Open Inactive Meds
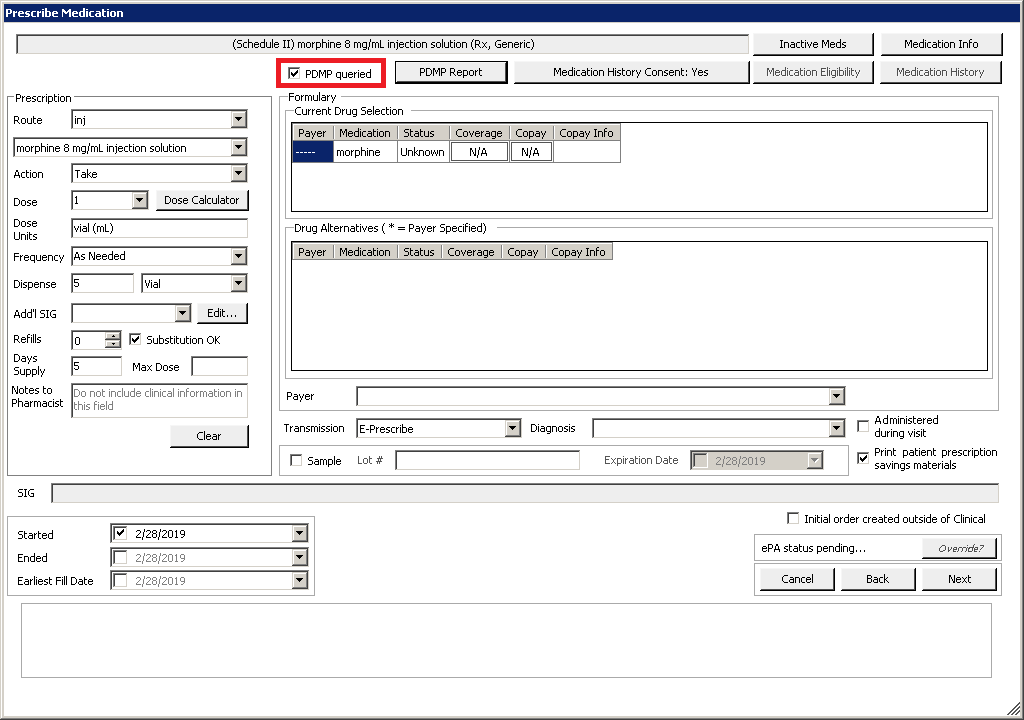This screenshot has height=720, width=1024. [813, 44]
